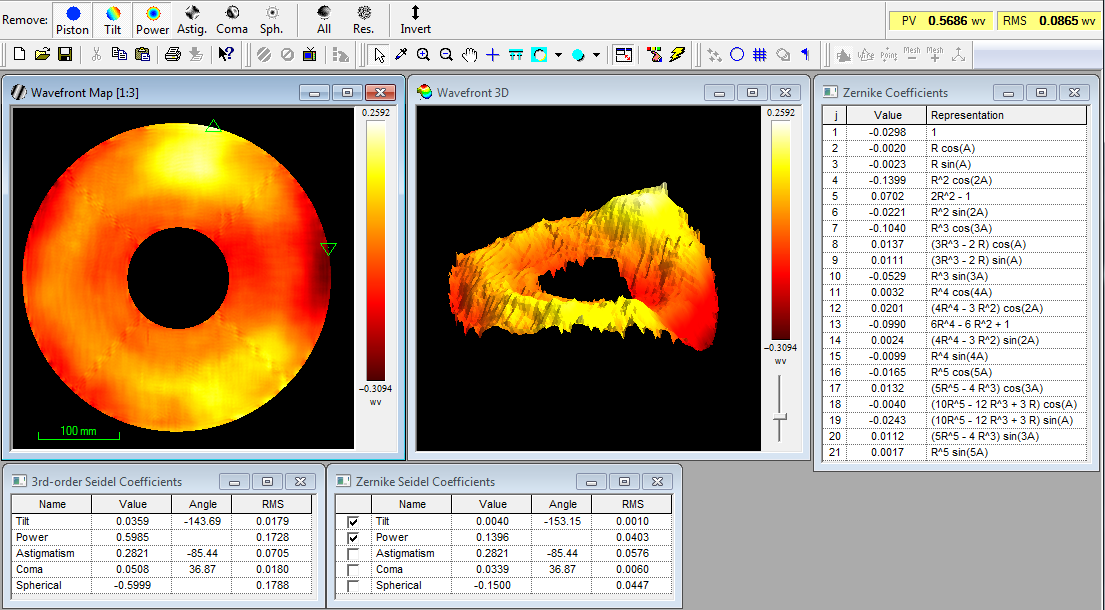
Task: Click the Save floppy disk icon
Action: click(x=64, y=55)
